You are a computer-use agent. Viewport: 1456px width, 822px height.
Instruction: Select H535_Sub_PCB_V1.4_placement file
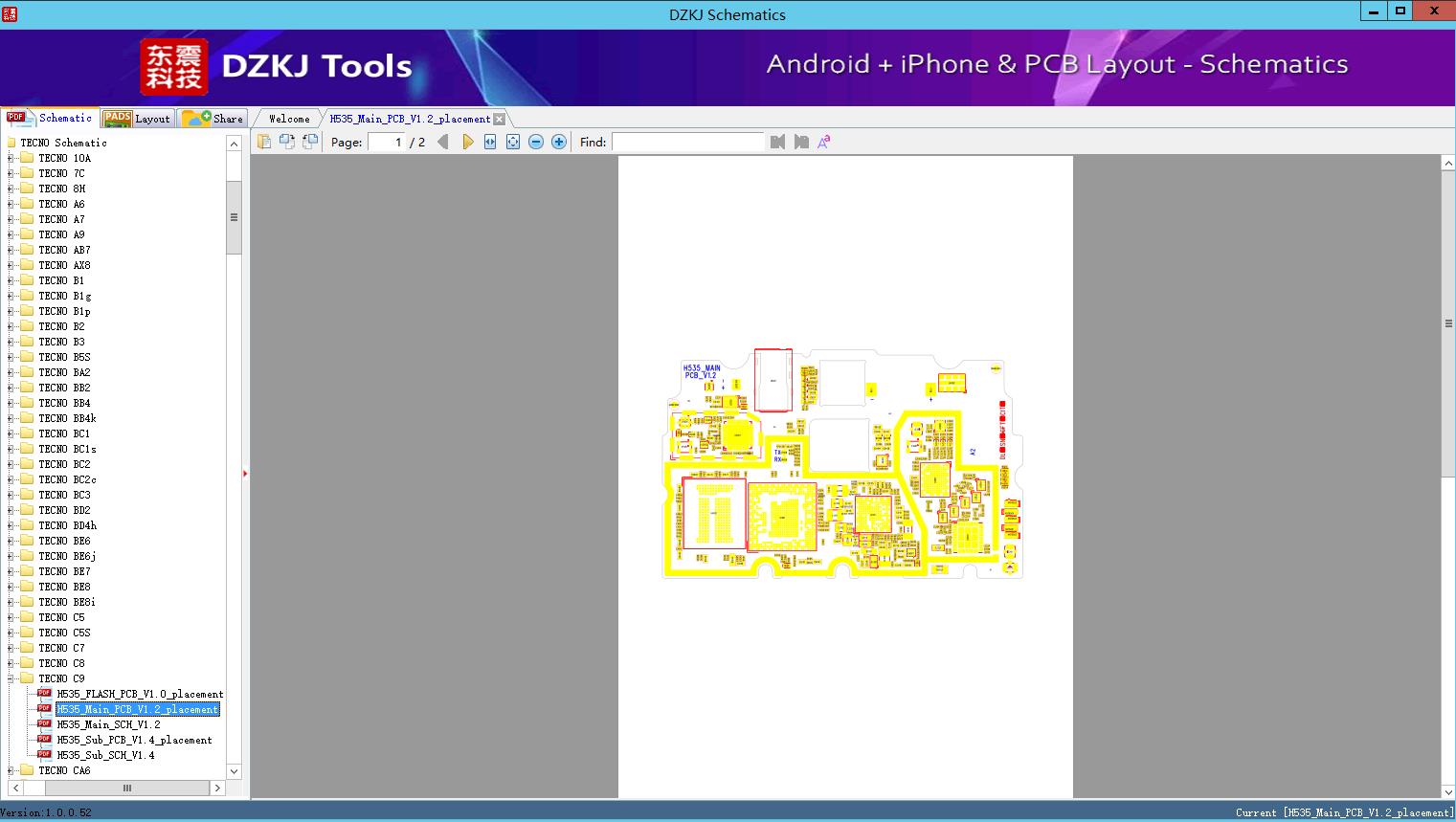[x=134, y=740]
